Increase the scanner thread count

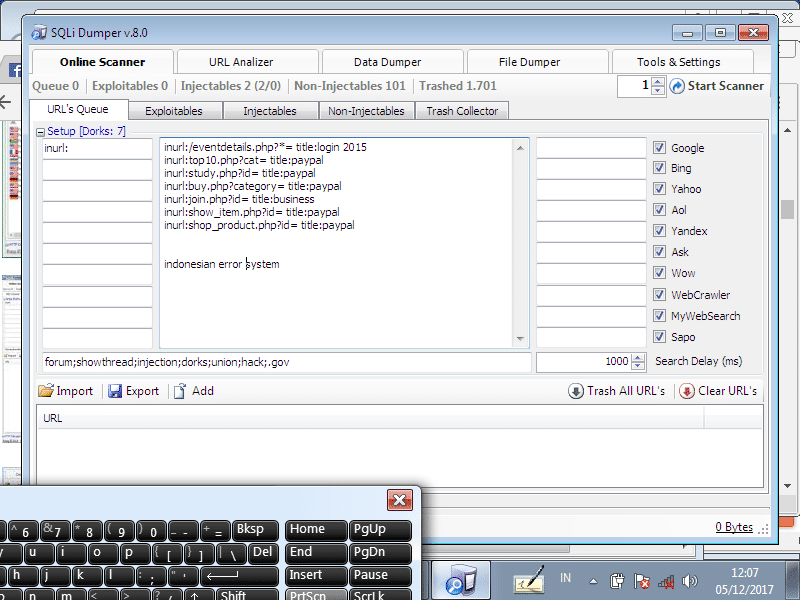click(x=658, y=82)
